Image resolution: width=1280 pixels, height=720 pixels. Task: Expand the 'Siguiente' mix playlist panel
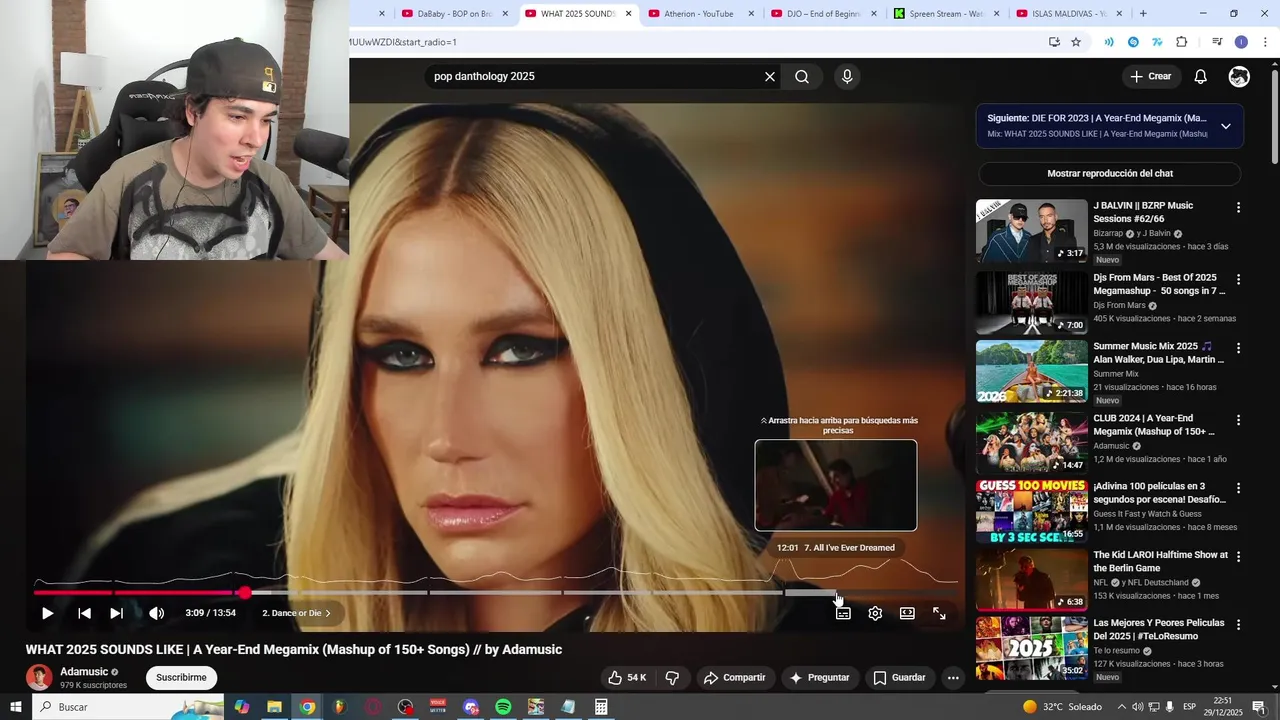click(x=1226, y=126)
